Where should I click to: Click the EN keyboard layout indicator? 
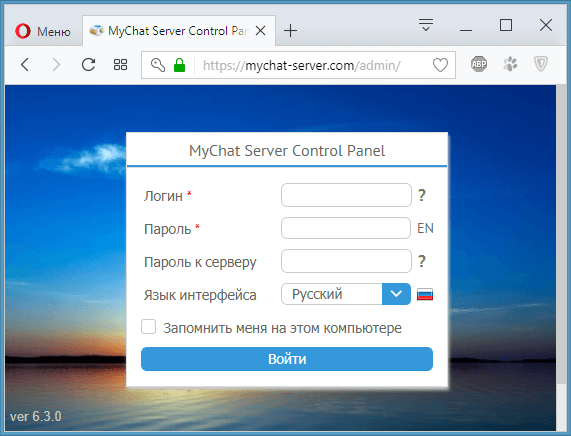pyautogui.click(x=425, y=228)
